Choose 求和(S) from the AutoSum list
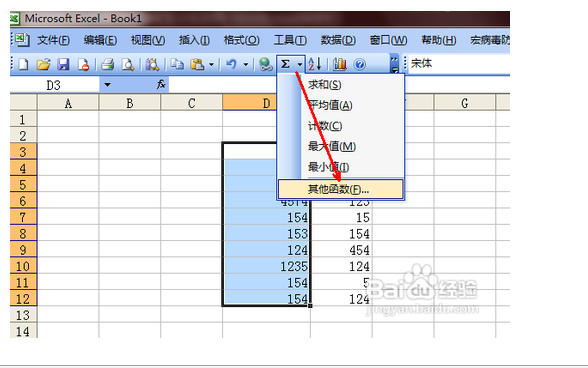The height and width of the screenshot is (368, 588). (x=341, y=85)
